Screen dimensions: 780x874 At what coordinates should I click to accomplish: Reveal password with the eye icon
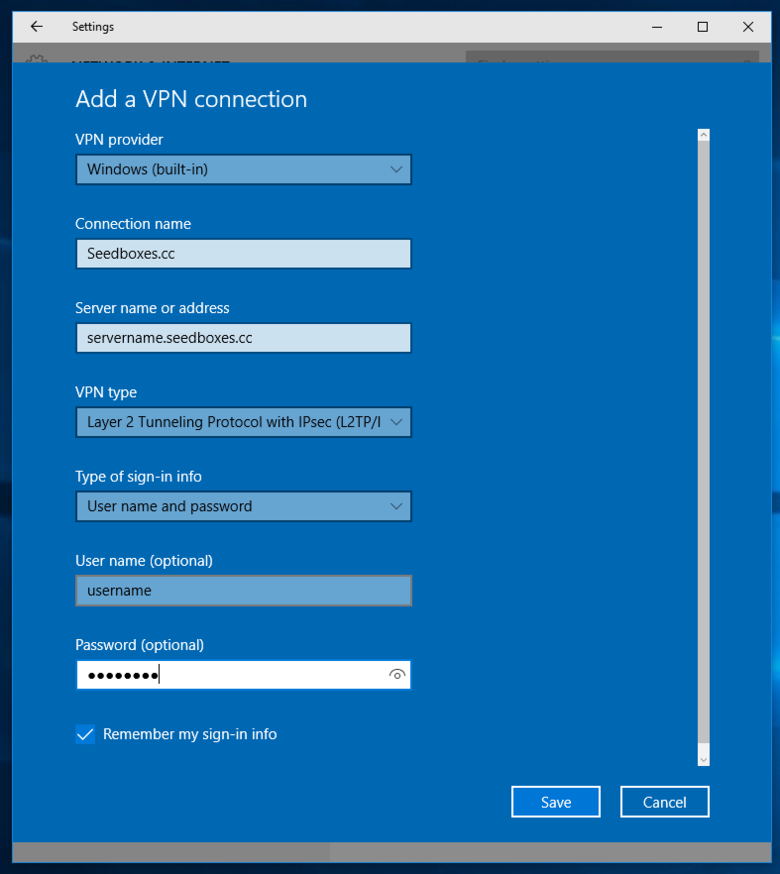click(x=397, y=675)
